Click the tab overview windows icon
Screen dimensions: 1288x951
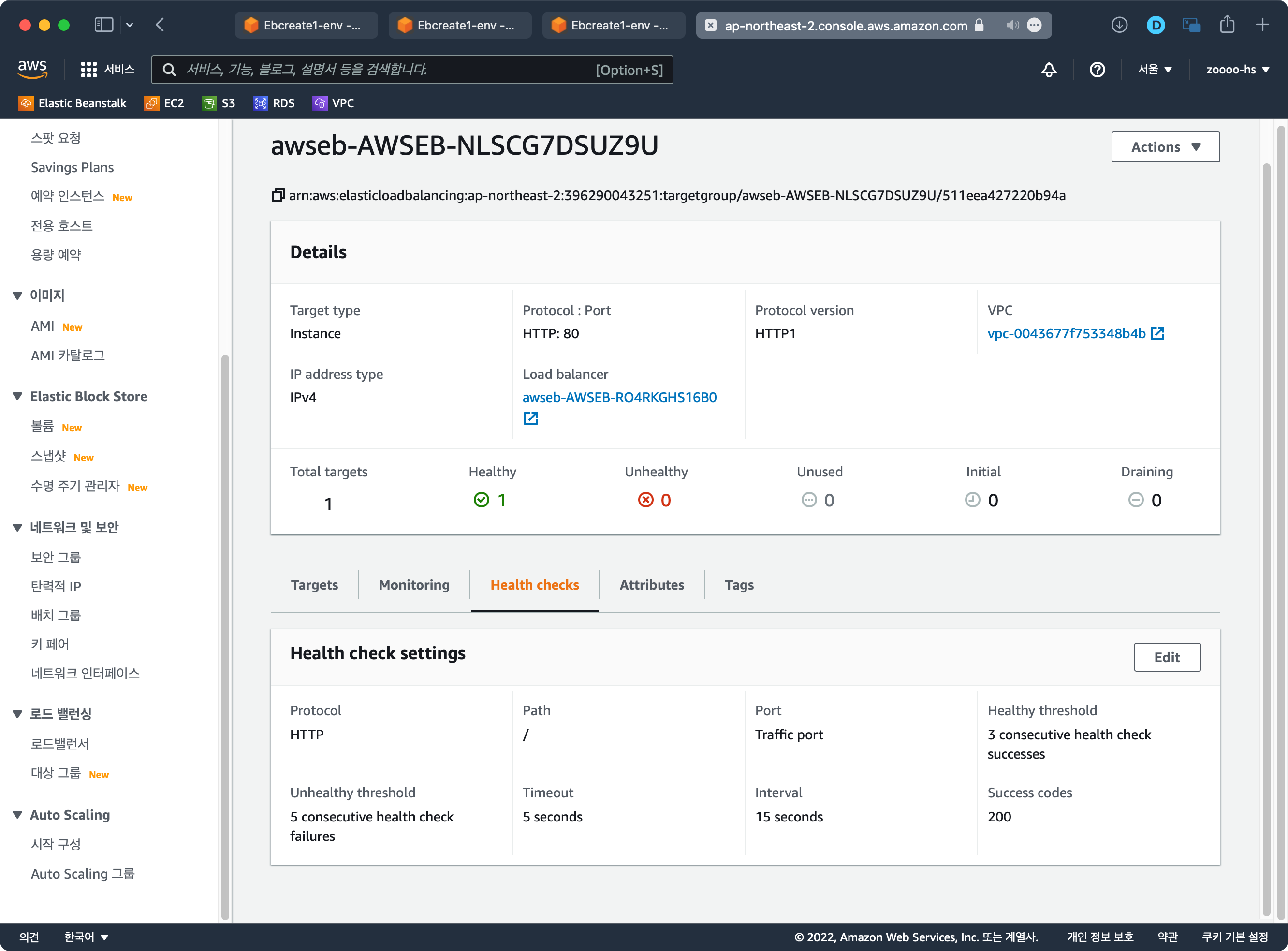coord(1191,25)
